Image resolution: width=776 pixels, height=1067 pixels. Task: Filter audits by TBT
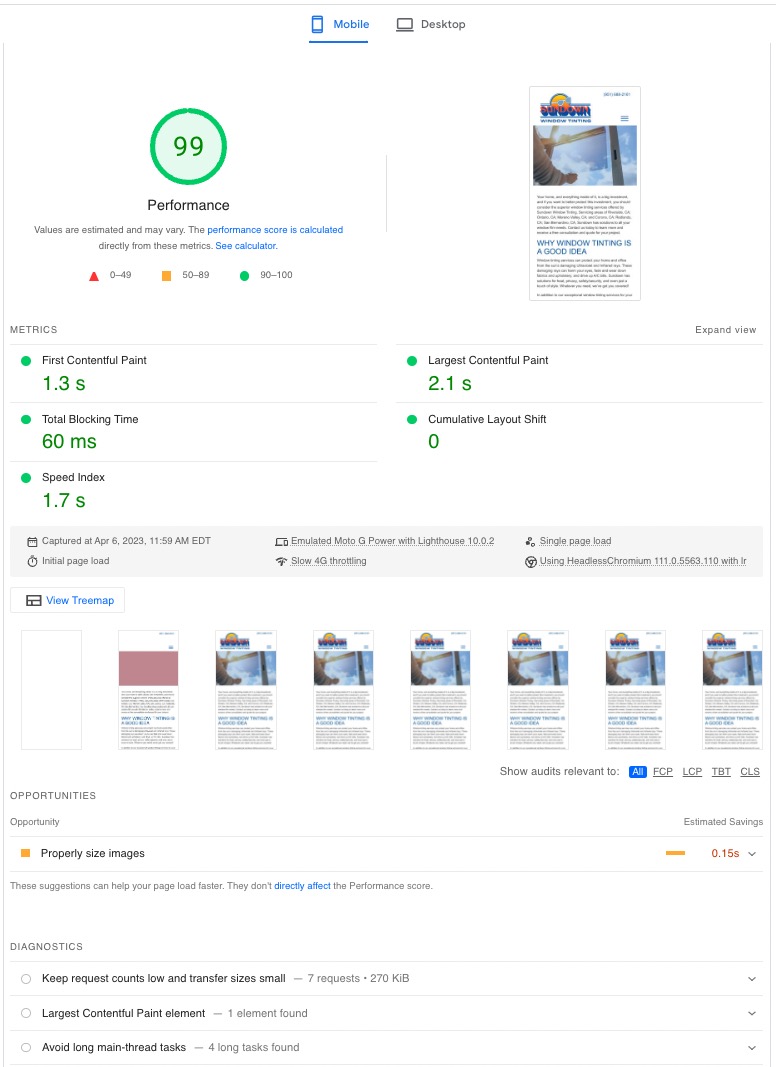pos(721,772)
